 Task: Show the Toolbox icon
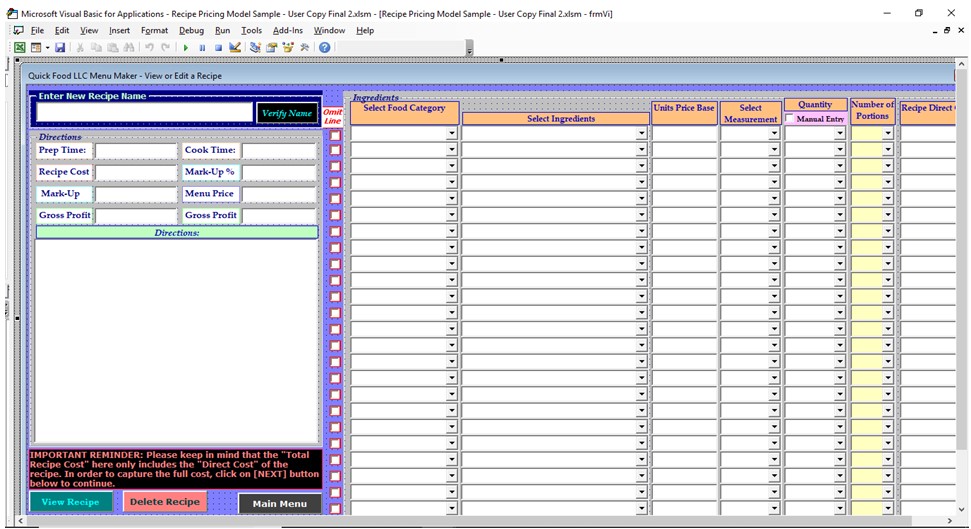pos(304,47)
